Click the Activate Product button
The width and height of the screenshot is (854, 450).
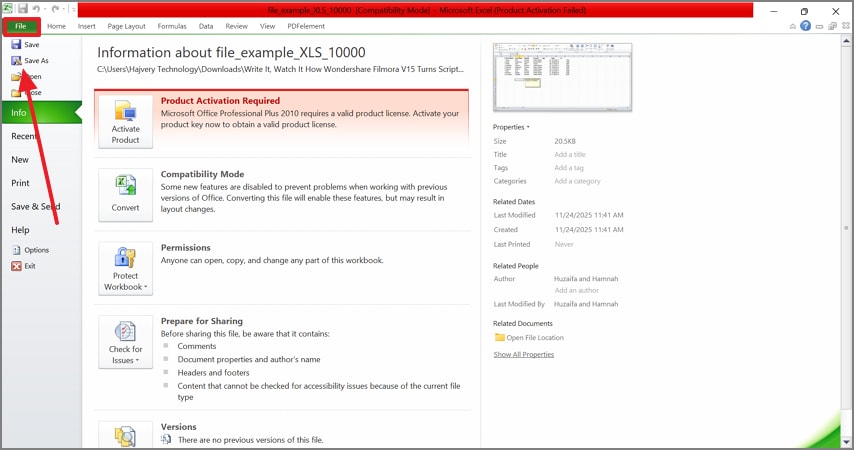[125, 121]
